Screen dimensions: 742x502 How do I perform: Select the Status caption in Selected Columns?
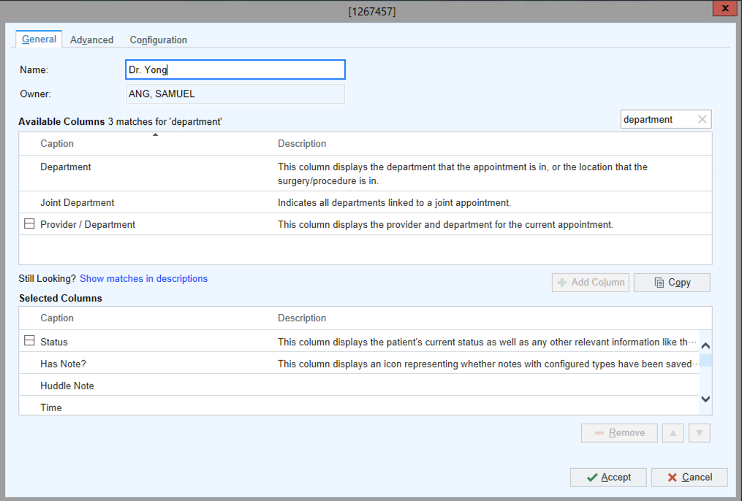tap(54, 342)
